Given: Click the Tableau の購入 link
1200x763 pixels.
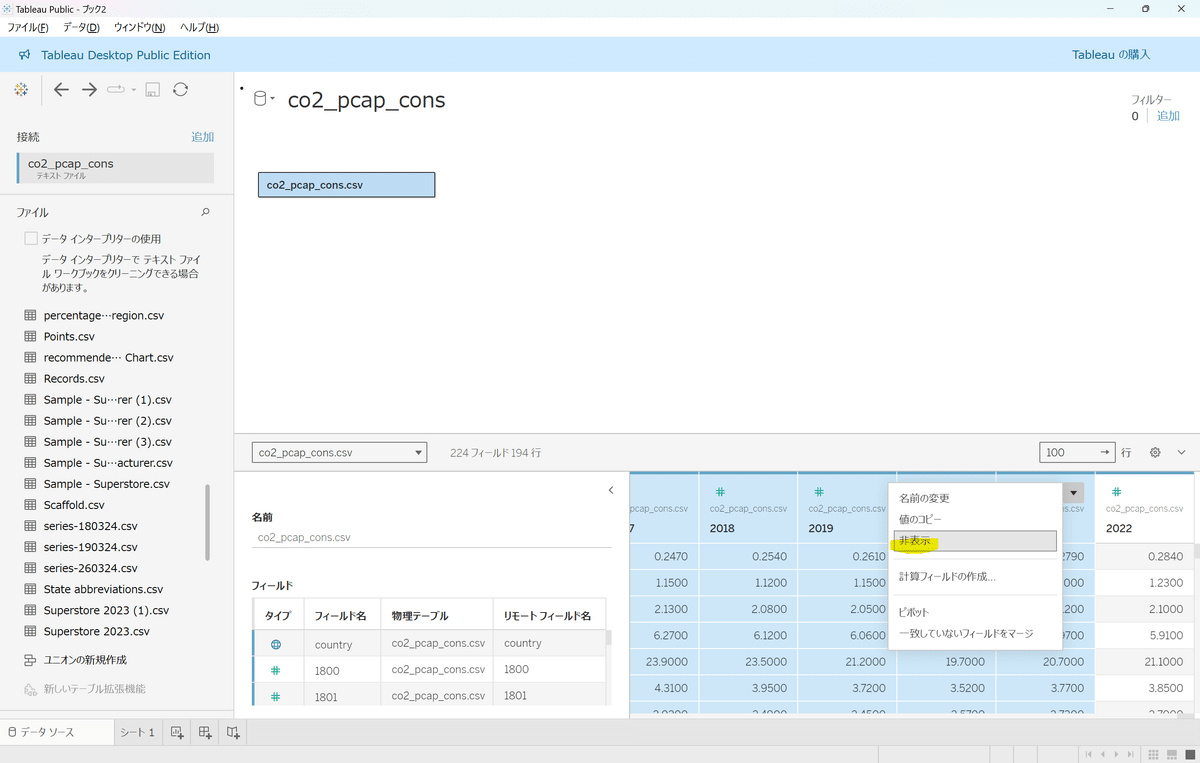Looking at the screenshot, I should pos(1111,55).
